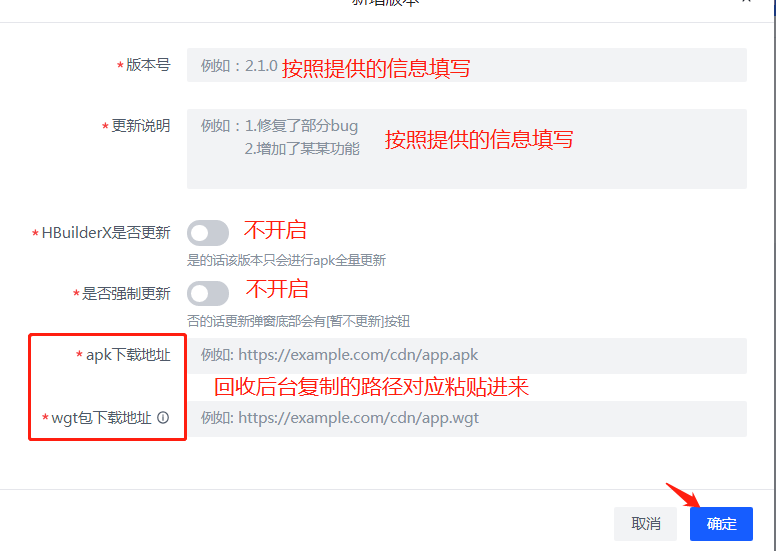Click the 版本号 field label

(148, 65)
